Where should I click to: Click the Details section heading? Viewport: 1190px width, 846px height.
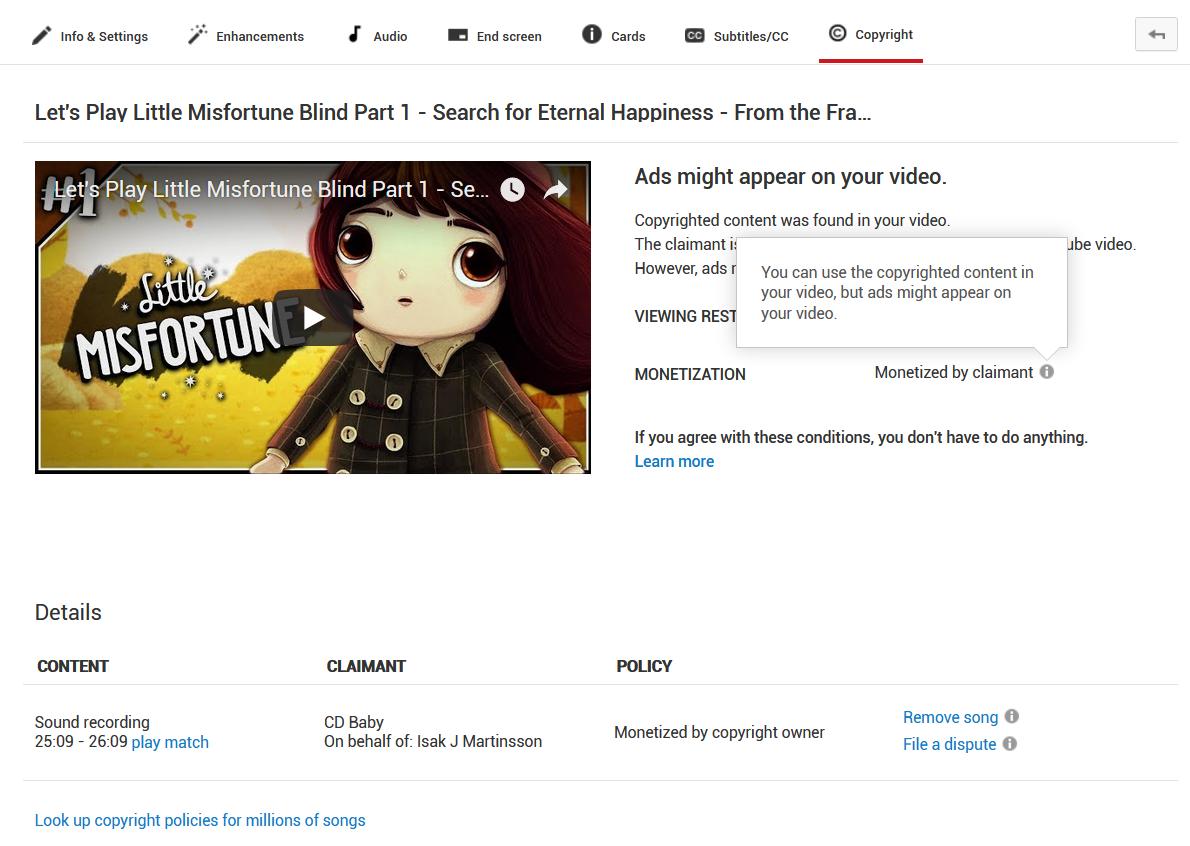tap(68, 612)
